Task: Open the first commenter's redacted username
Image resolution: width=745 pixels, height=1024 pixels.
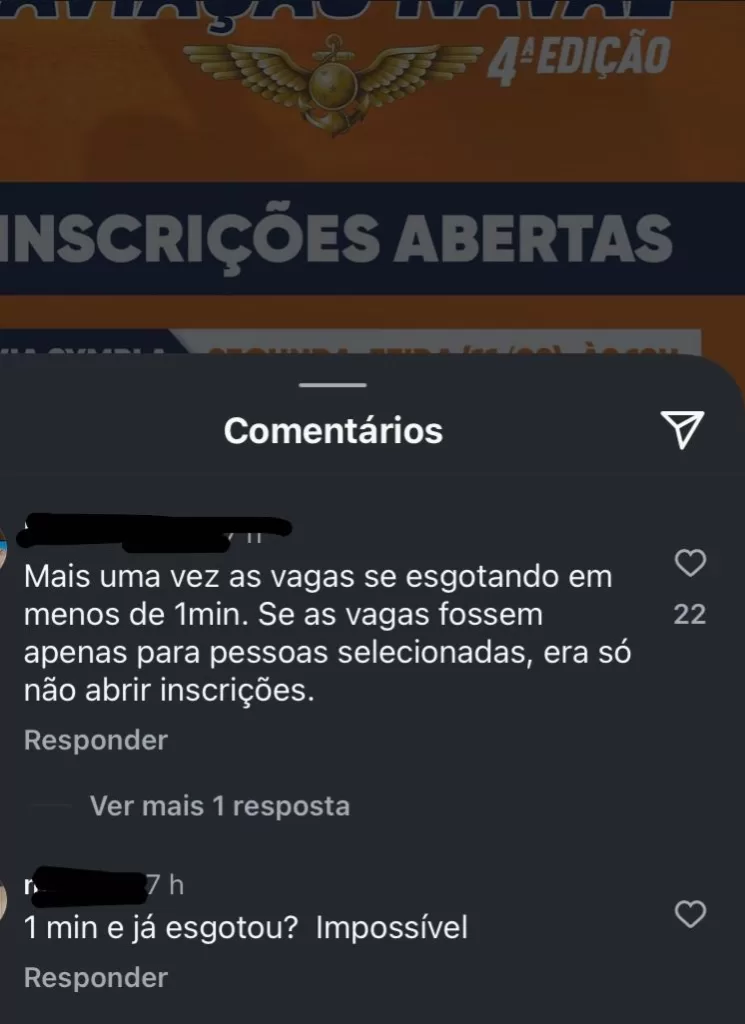Action: tap(153, 533)
